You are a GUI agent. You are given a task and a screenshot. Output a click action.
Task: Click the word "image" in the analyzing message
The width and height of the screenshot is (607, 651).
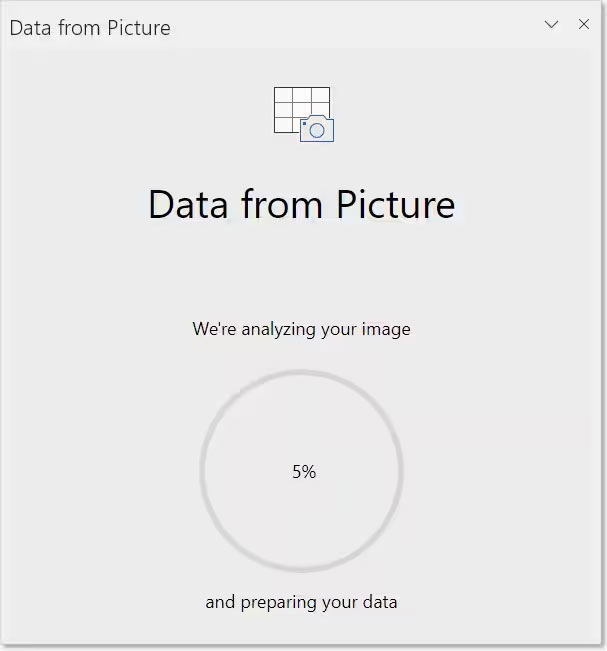click(386, 328)
